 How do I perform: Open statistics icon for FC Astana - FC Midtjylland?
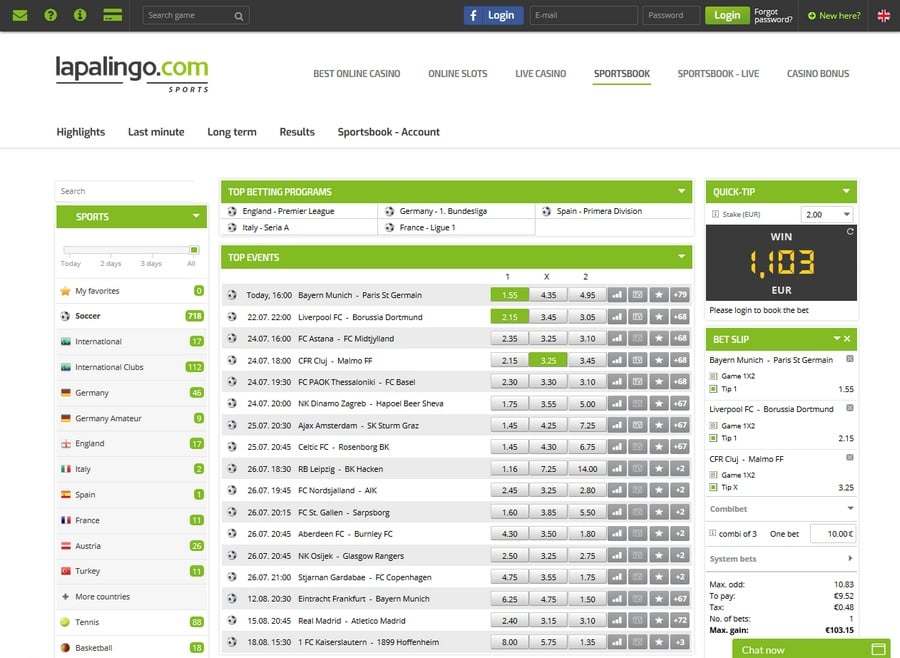[x=617, y=339]
